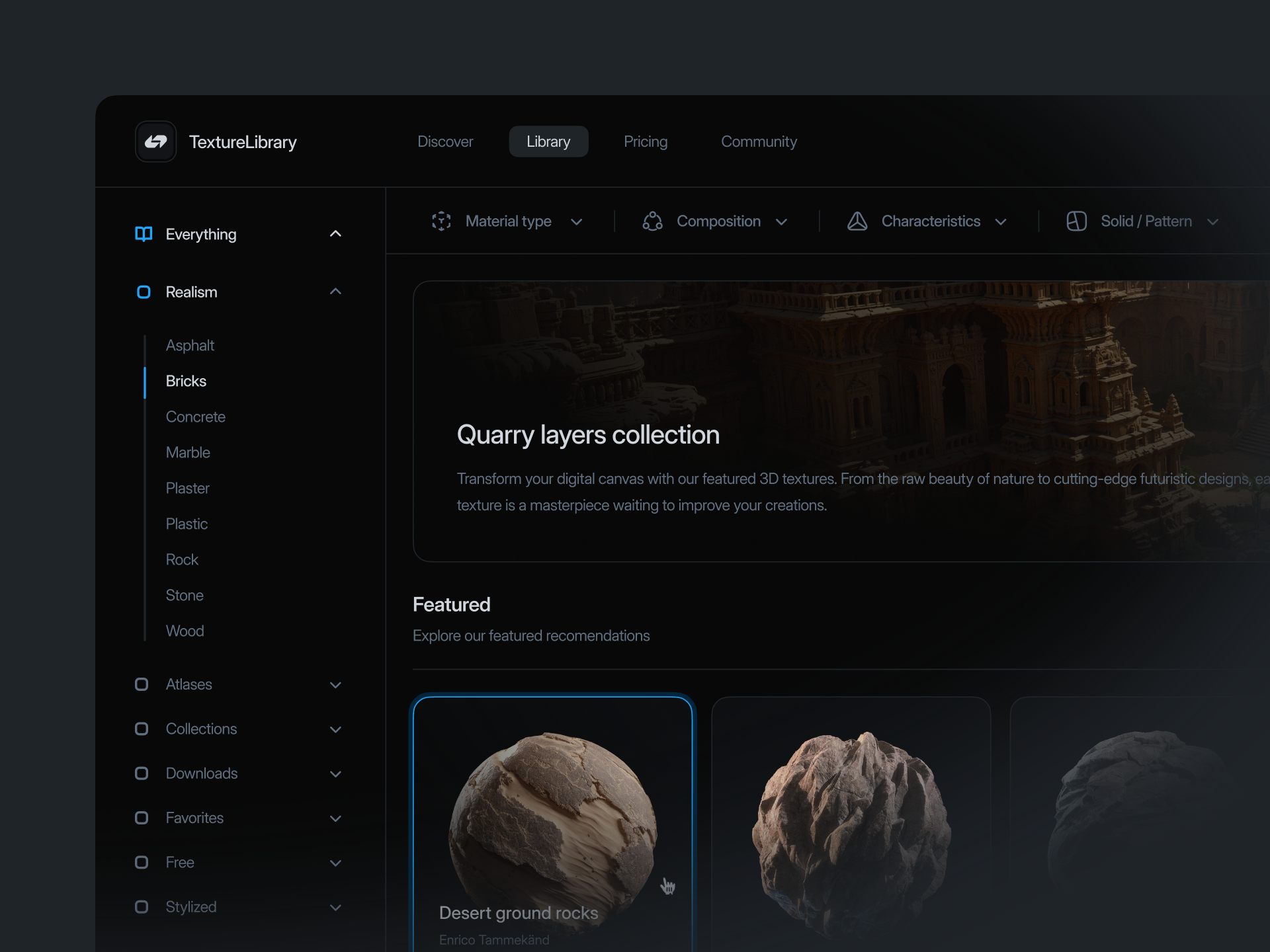Click the Material type filter label
The height and width of the screenshot is (952, 1270).
point(509,221)
